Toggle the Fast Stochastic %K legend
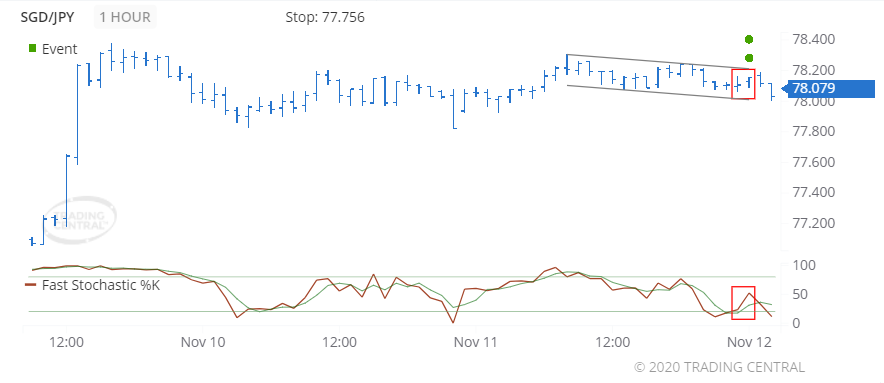This screenshot has height=383, width=884. (x=101, y=285)
